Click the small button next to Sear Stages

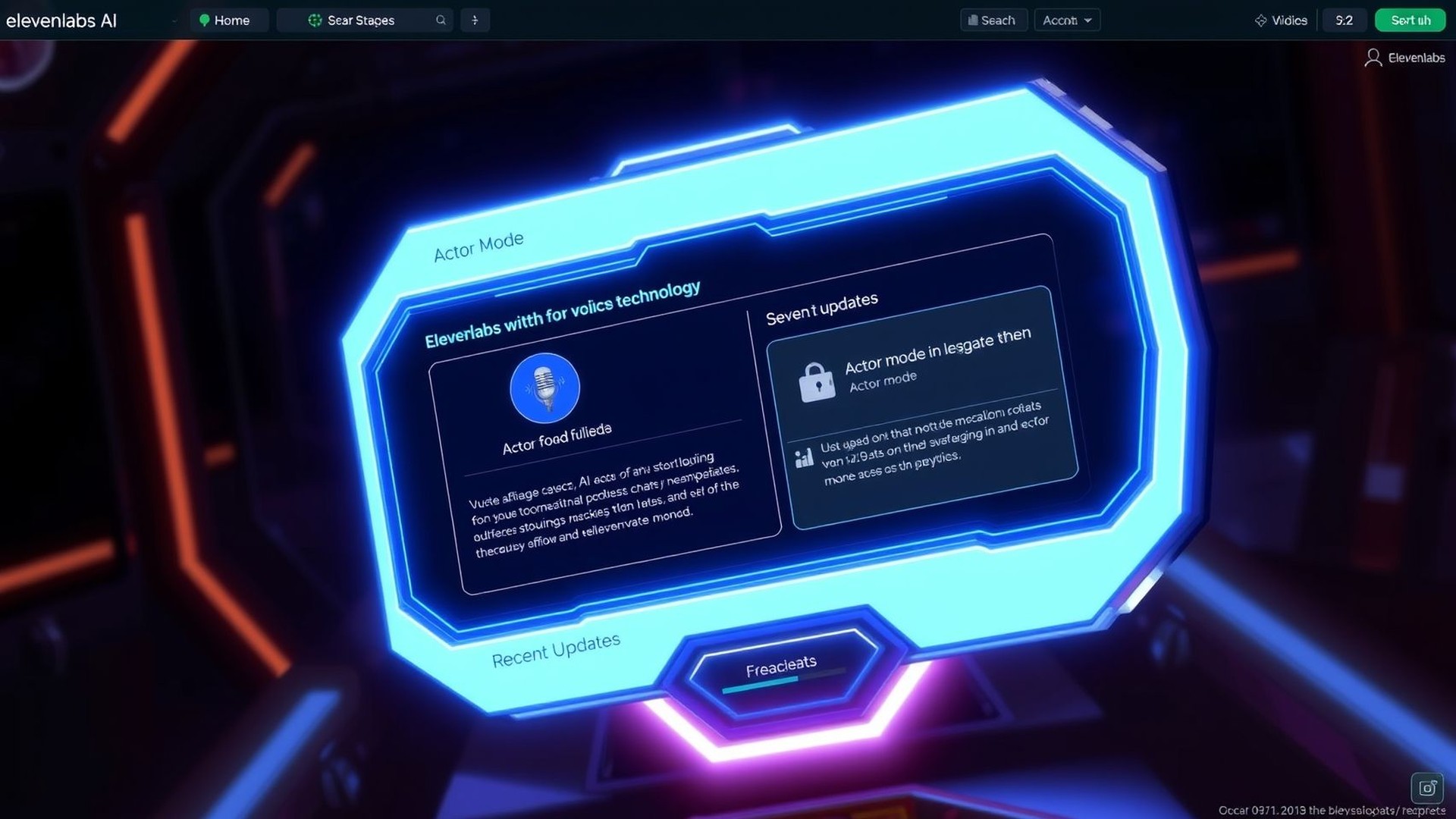tap(475, 20)
